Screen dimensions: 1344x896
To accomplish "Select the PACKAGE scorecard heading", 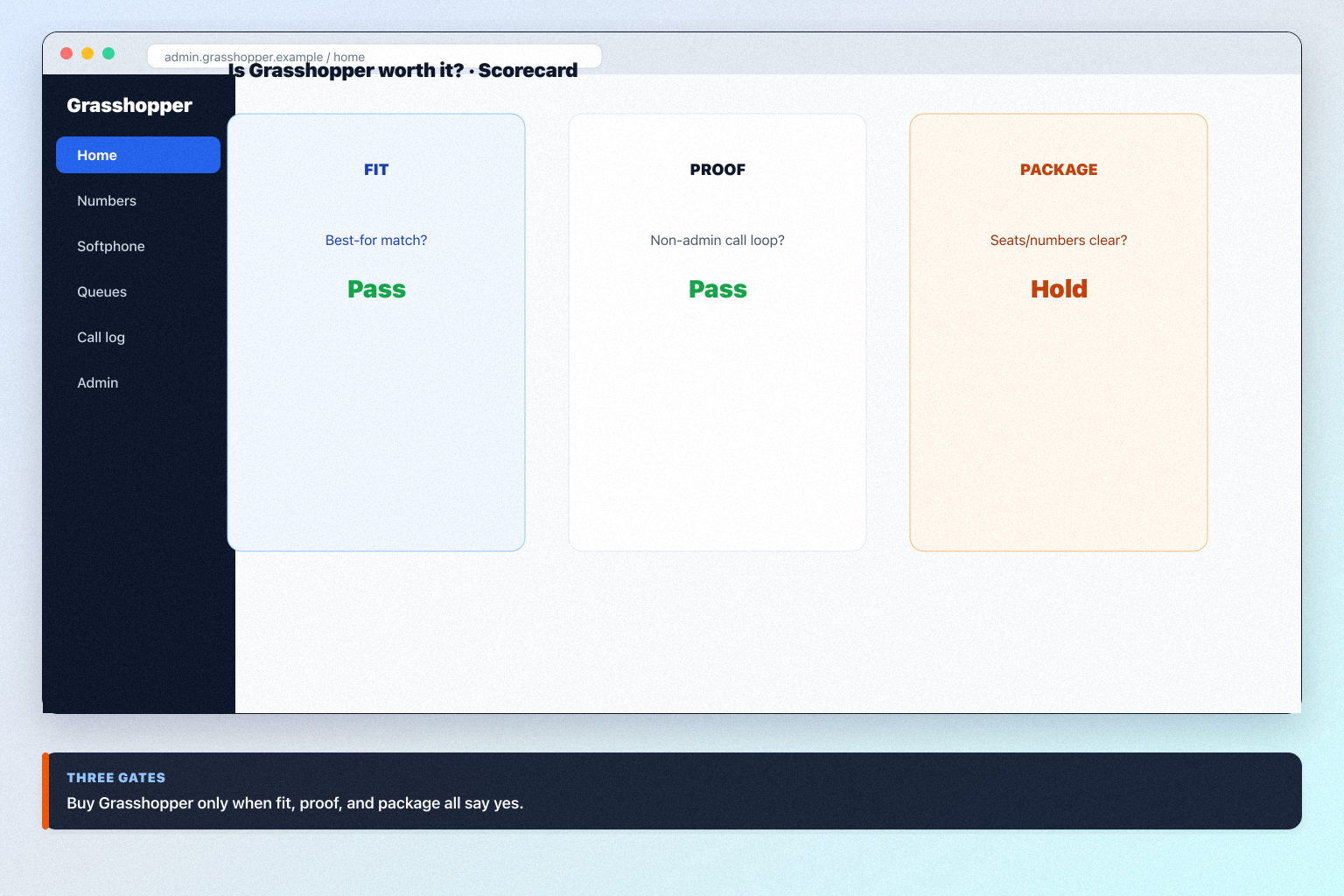I will coord(1059,170).
